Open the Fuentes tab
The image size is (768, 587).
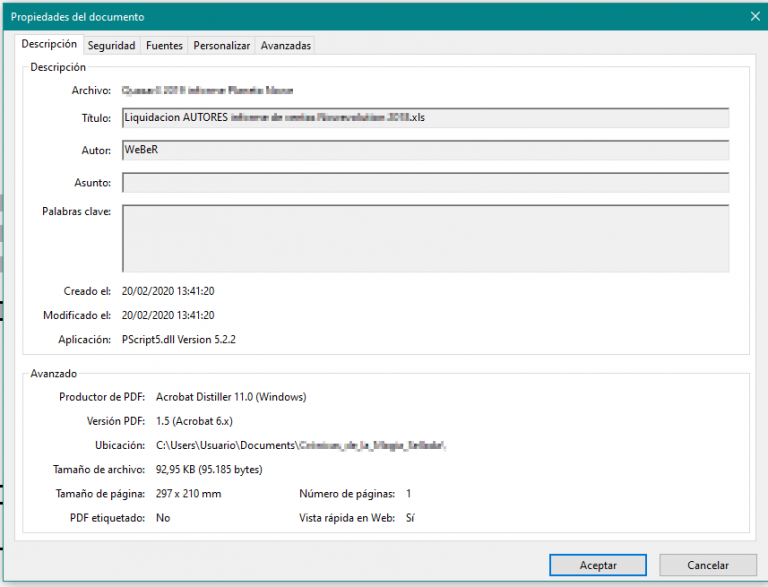pyautogui.click(x=164, y=45)
